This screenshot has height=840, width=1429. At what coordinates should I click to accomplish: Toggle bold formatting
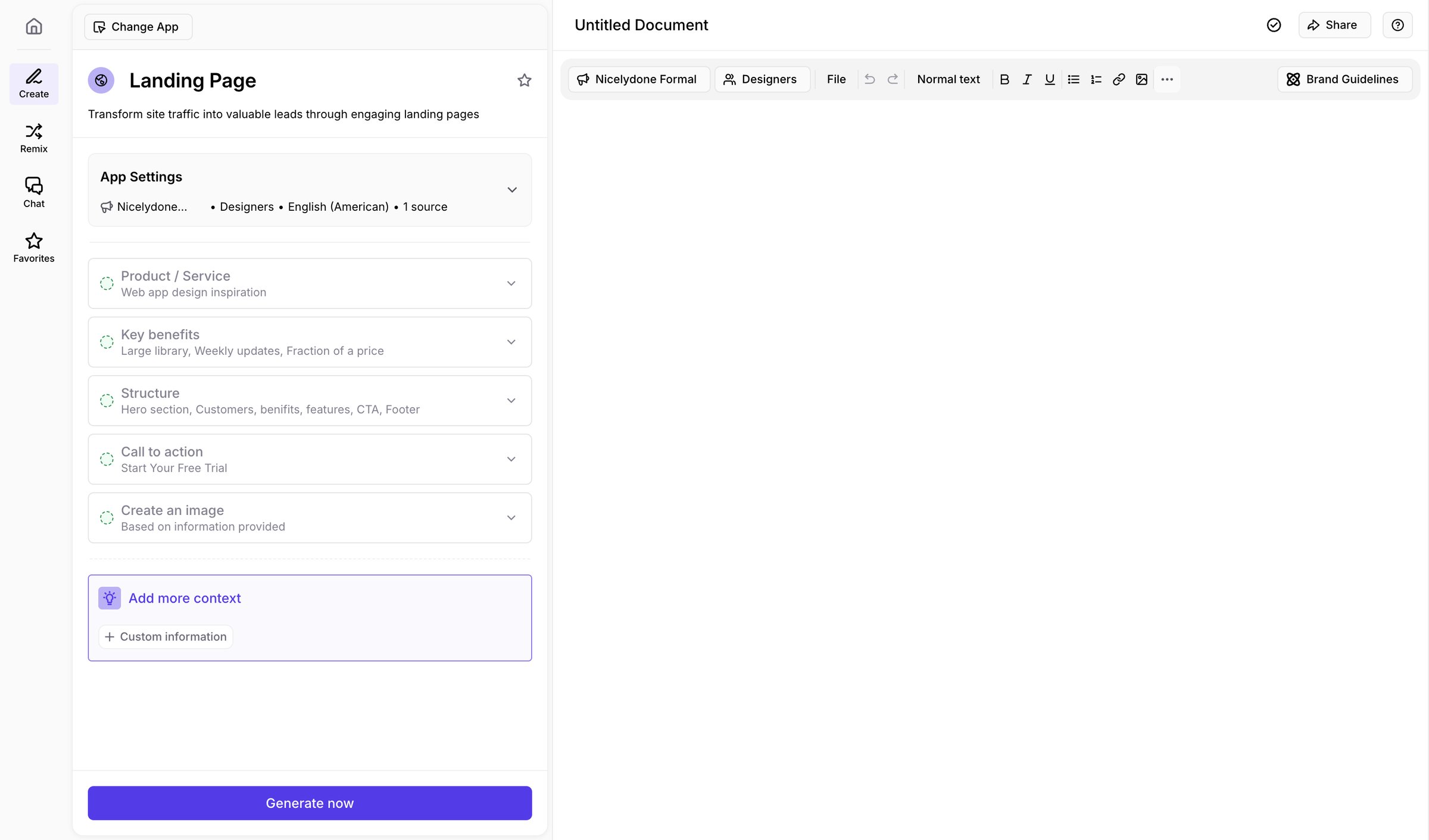(x=1004, y=79)
